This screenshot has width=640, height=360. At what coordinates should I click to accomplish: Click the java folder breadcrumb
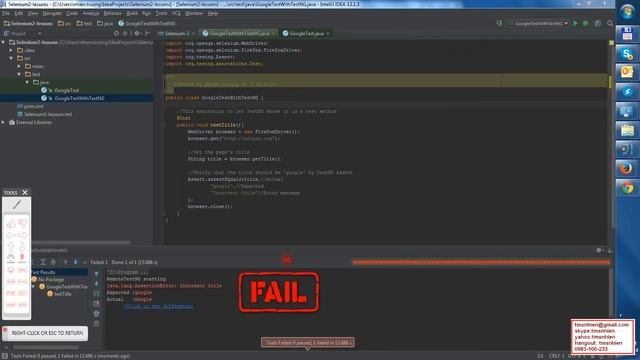click(x=105, y=24)
